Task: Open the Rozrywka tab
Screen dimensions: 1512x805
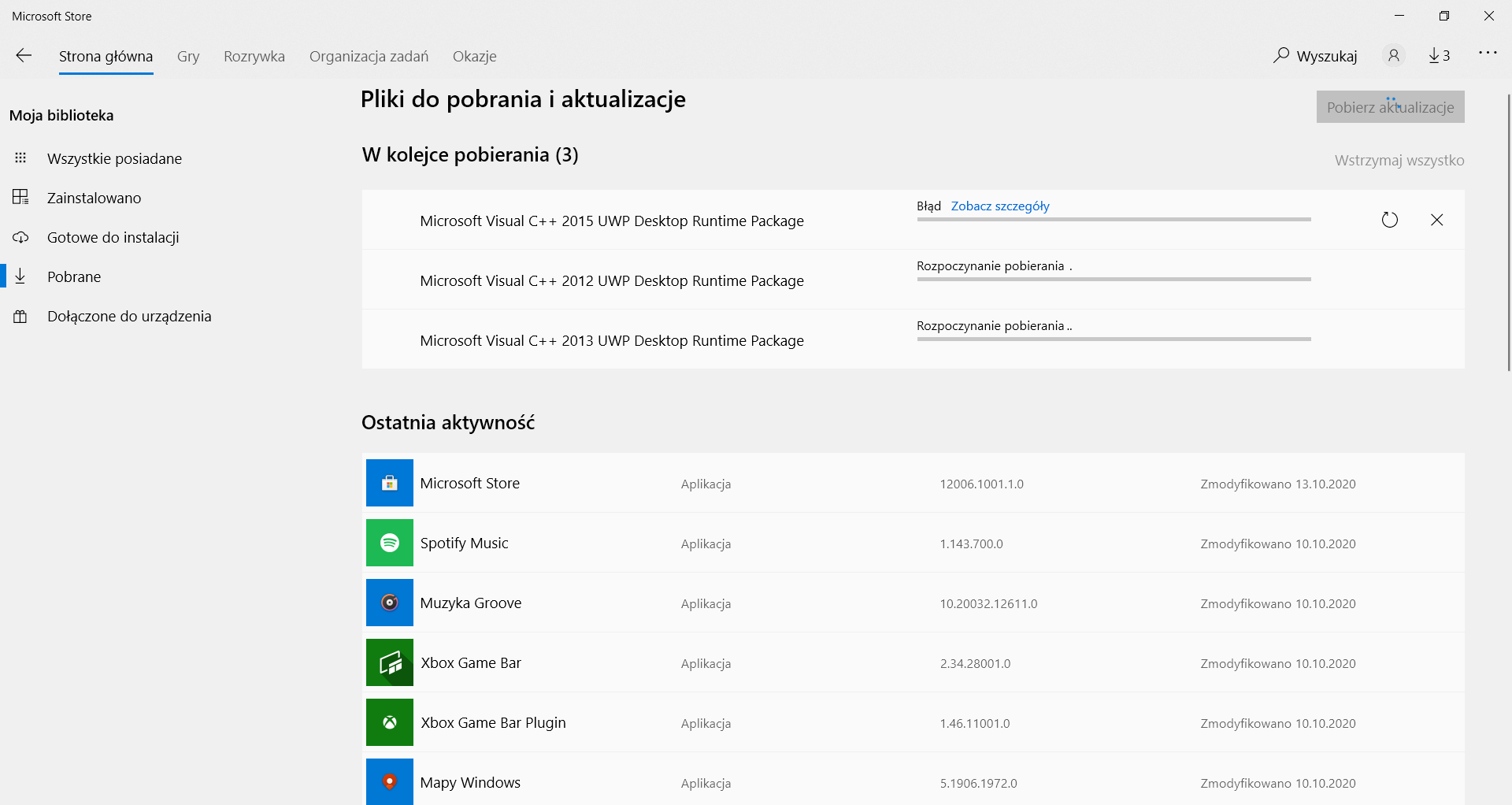Action: pyautogui.click(x=254, y=56)
